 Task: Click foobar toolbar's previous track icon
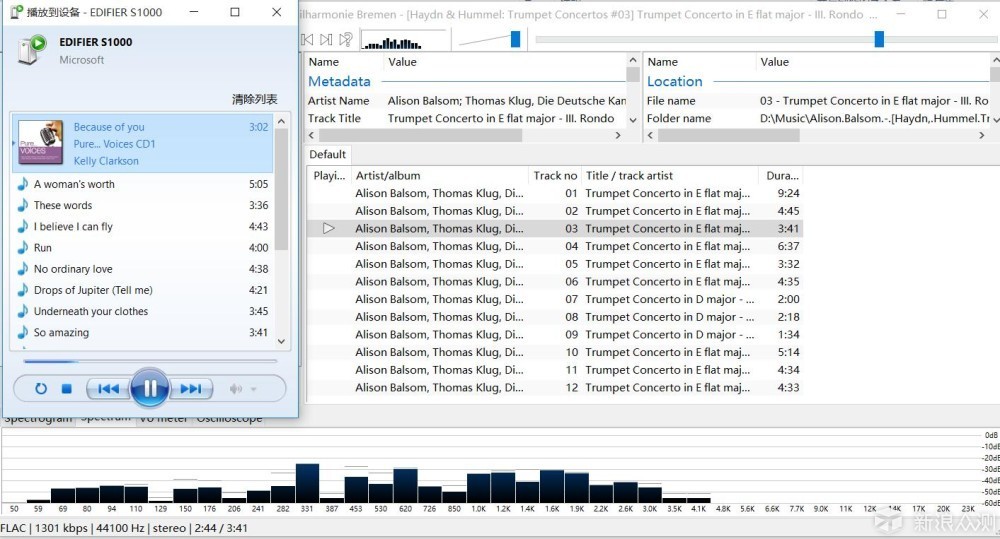[x=307, y=40]
